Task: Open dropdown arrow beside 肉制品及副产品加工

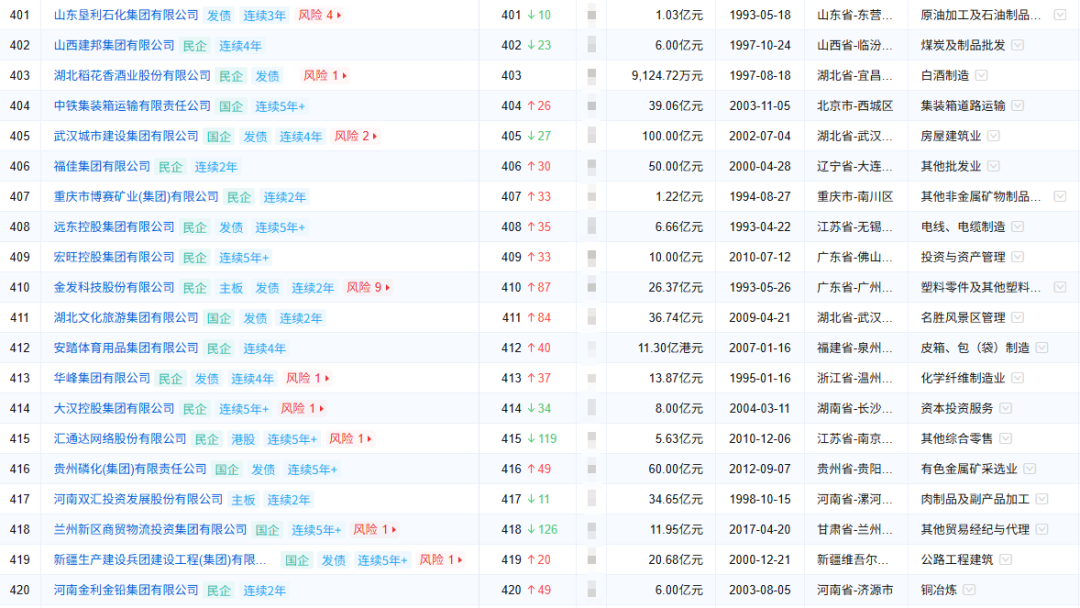Action: click(1041, 499)
